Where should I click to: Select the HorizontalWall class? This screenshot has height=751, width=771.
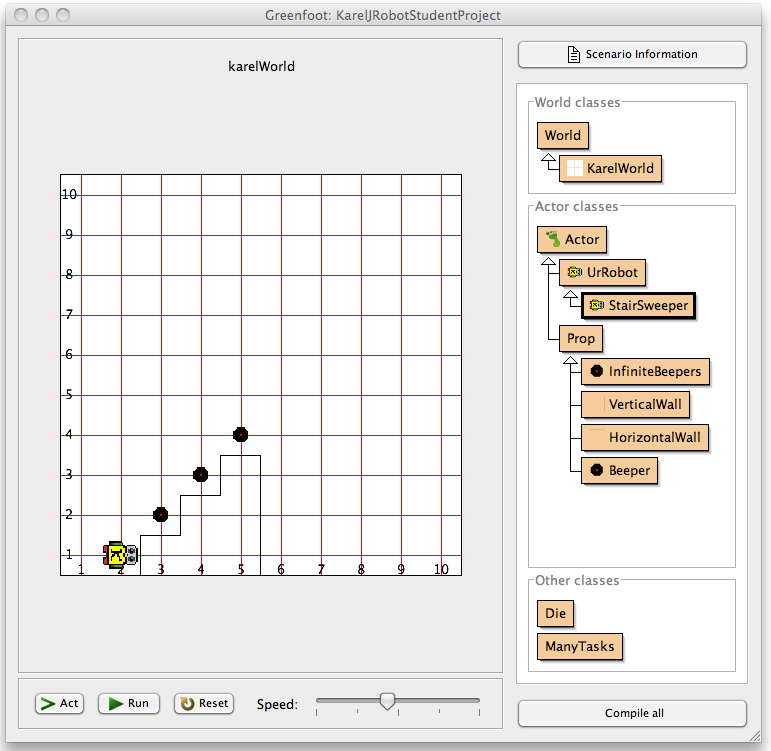(x=645, y=437)
